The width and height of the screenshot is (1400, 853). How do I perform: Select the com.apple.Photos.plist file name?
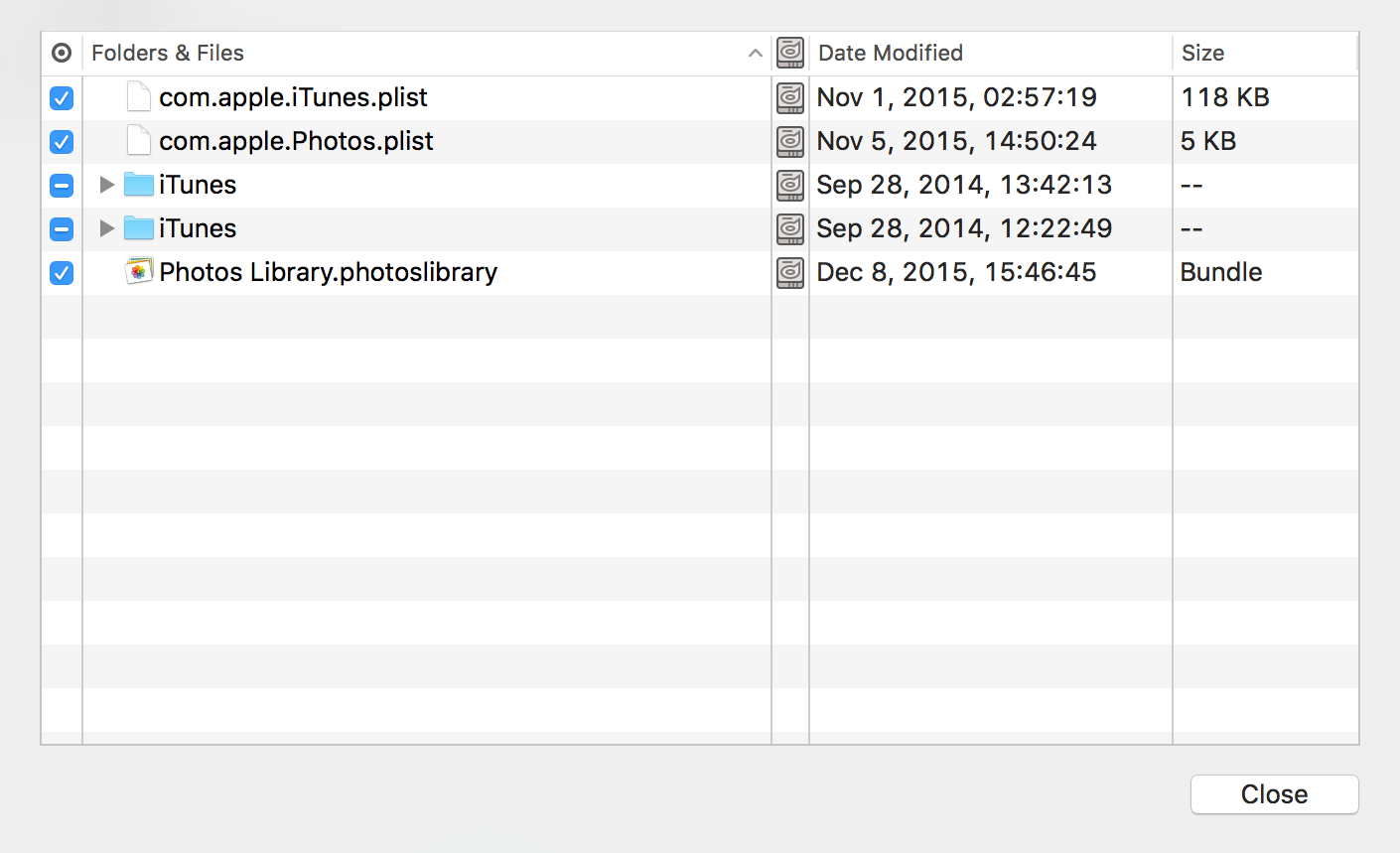[x=296, y=141]
